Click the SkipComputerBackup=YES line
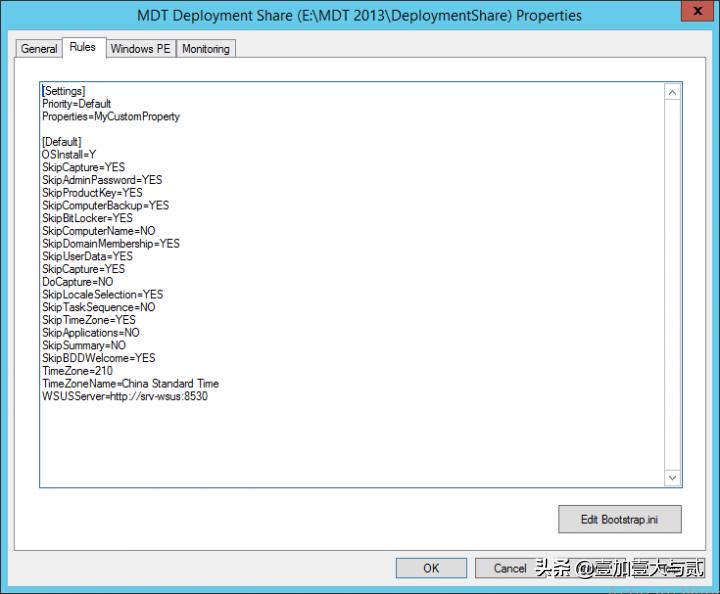The image size is (720, 594). pos(106,205)
